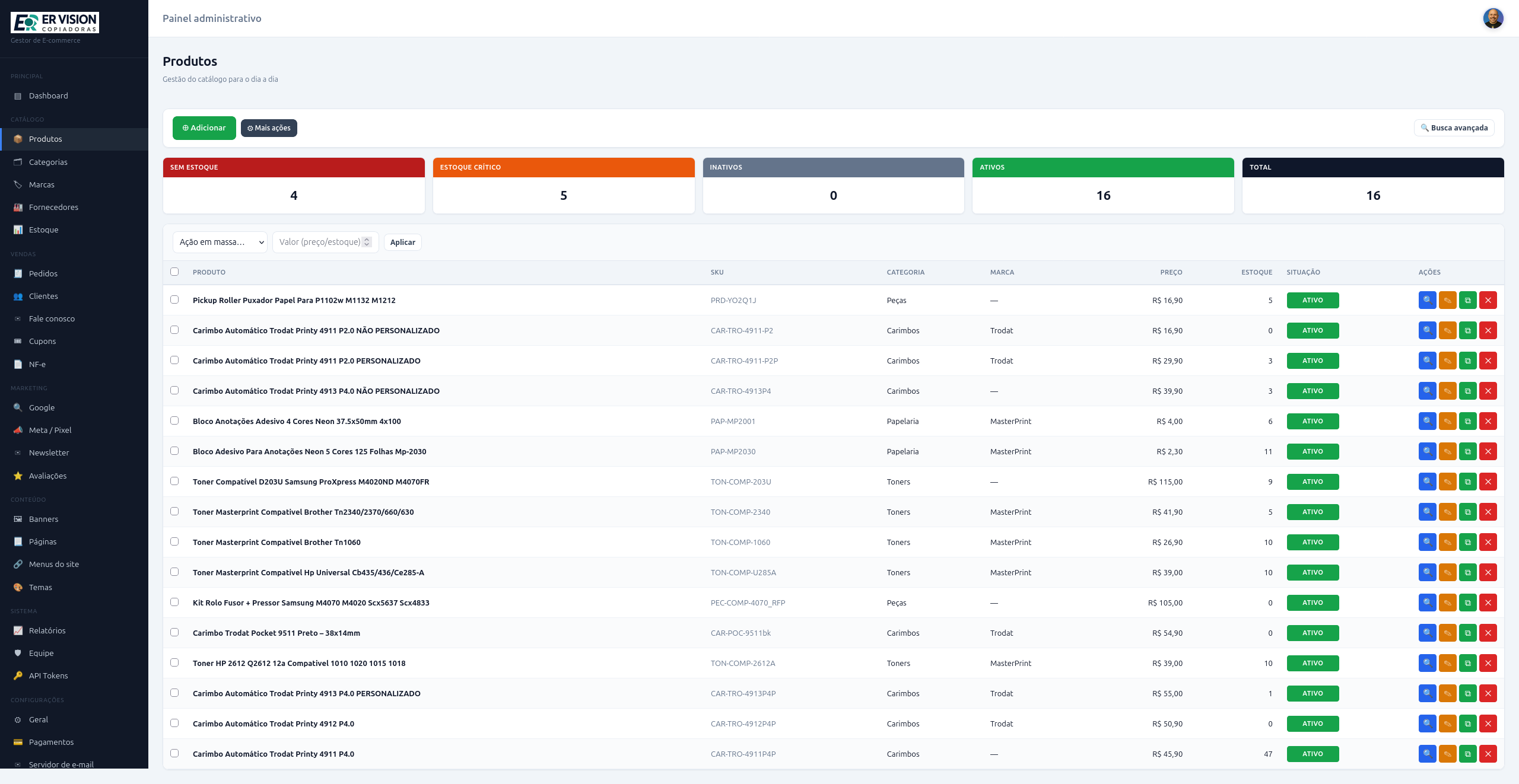This screenshot has width=1519, height=784.
Task: Click the Clientes sidebar icon
Action: 18,296
